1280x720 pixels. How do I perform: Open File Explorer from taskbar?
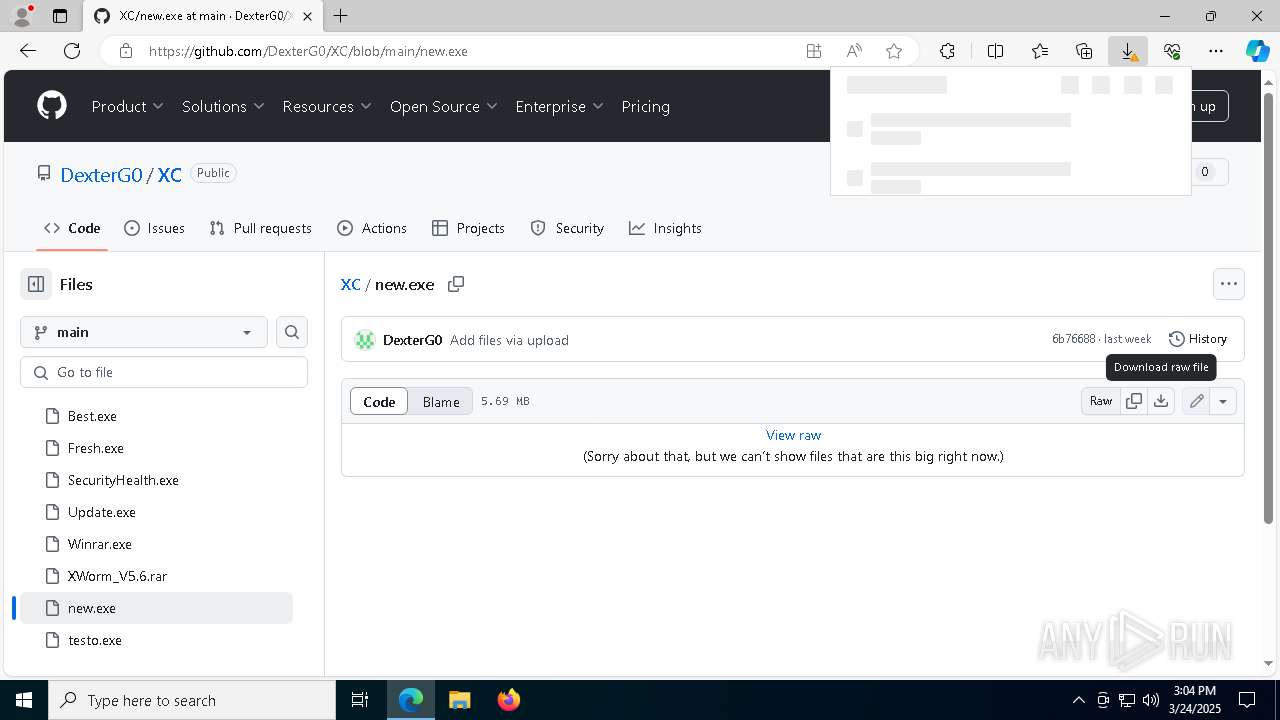(460, 700)
